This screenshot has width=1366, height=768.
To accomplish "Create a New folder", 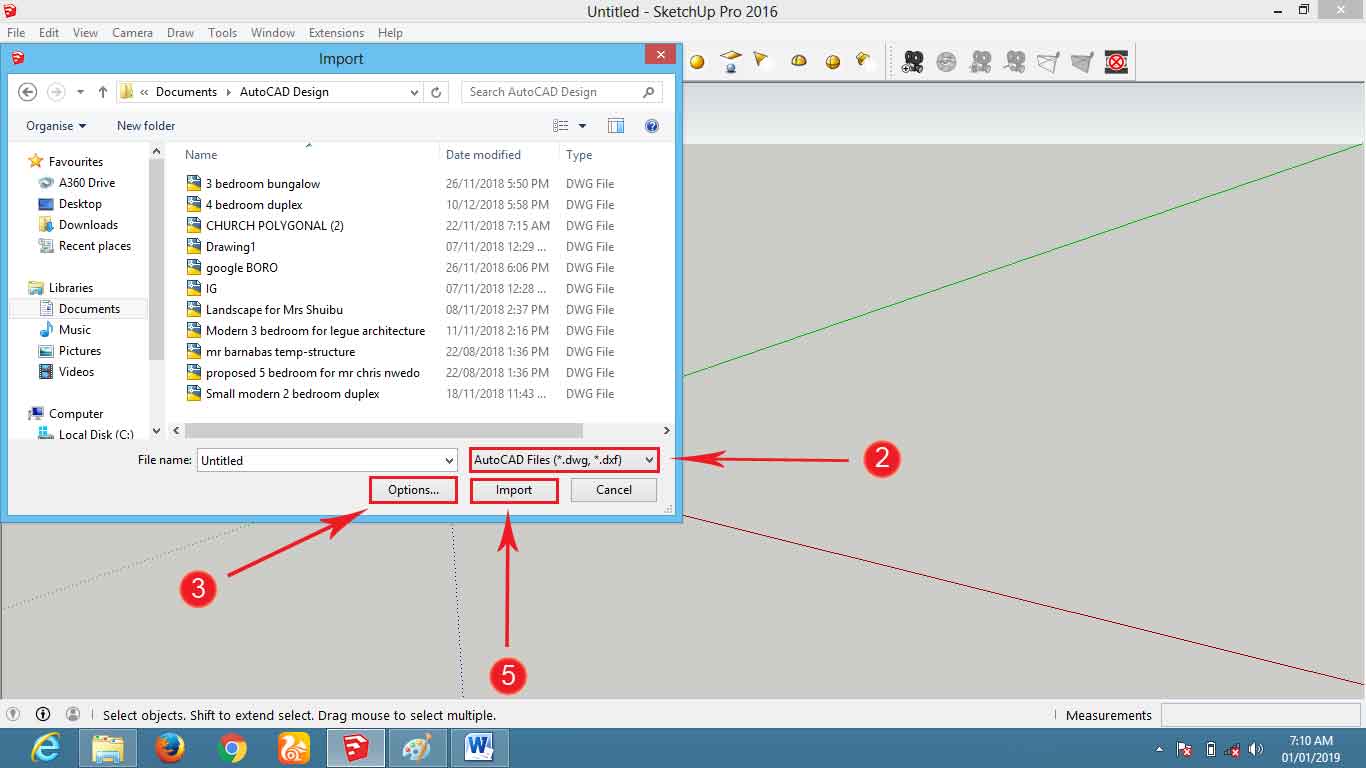I will [146, 126].
